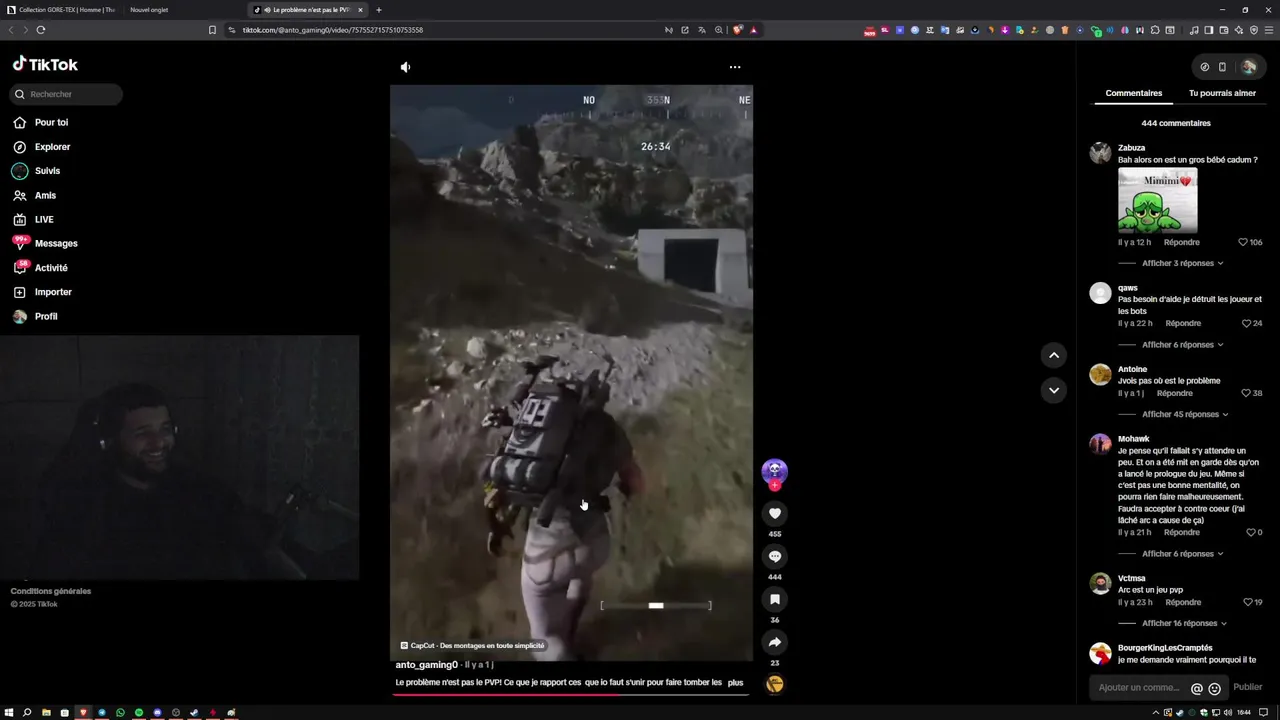Seek the video progress bar under description

(x=571, y=693)
